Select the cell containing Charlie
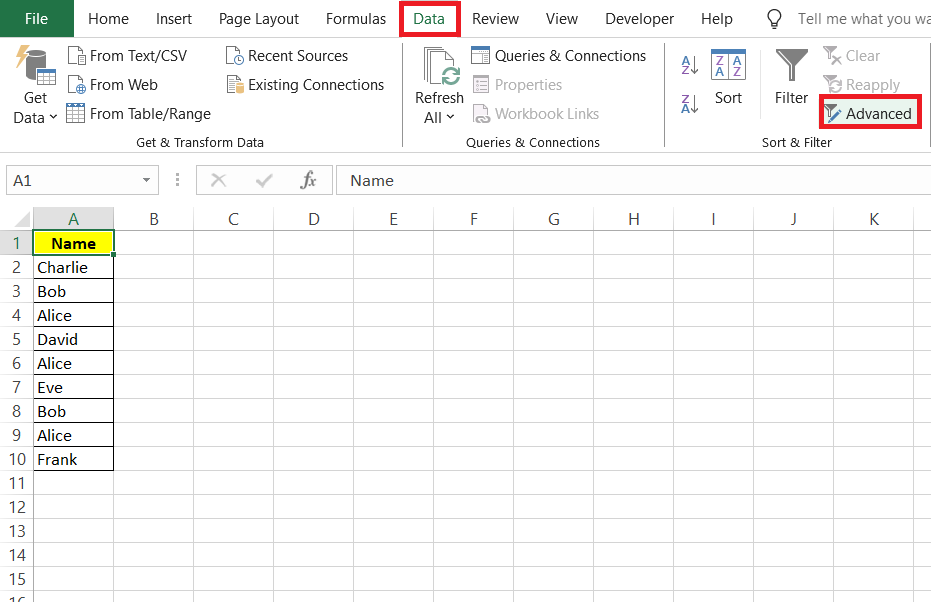Screen dimensions: 931x602 (x=74, y=267)
